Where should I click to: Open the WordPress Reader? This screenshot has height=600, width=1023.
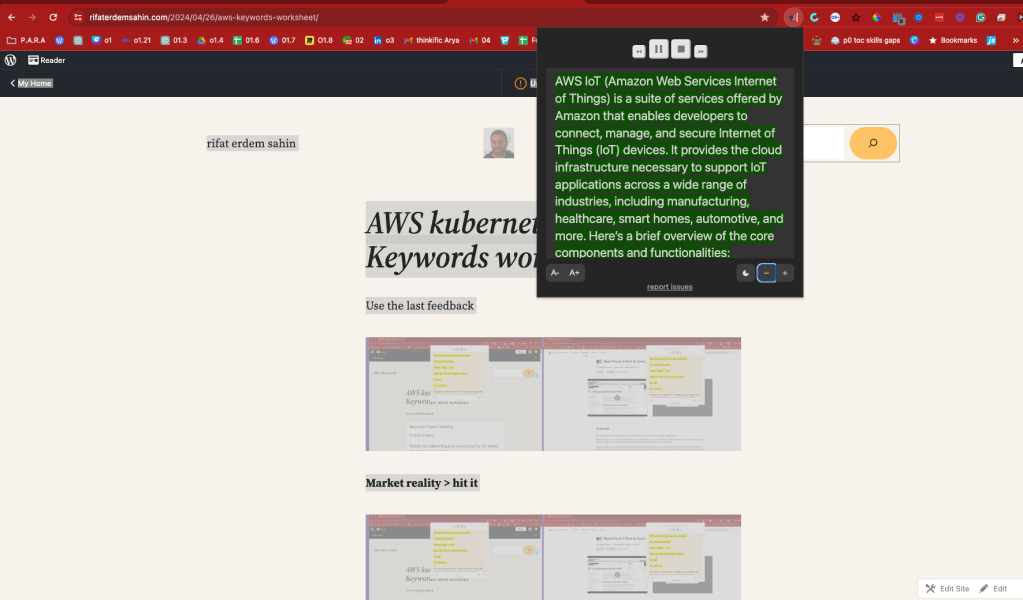click(46, 60)
